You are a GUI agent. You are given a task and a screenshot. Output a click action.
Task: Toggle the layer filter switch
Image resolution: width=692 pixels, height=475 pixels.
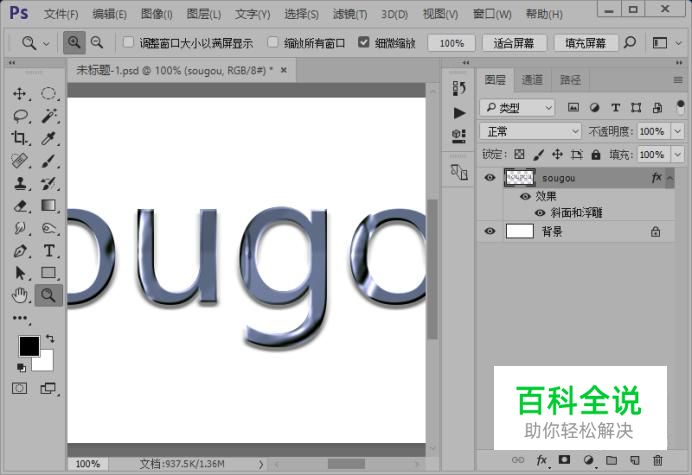tap(680, 107)
